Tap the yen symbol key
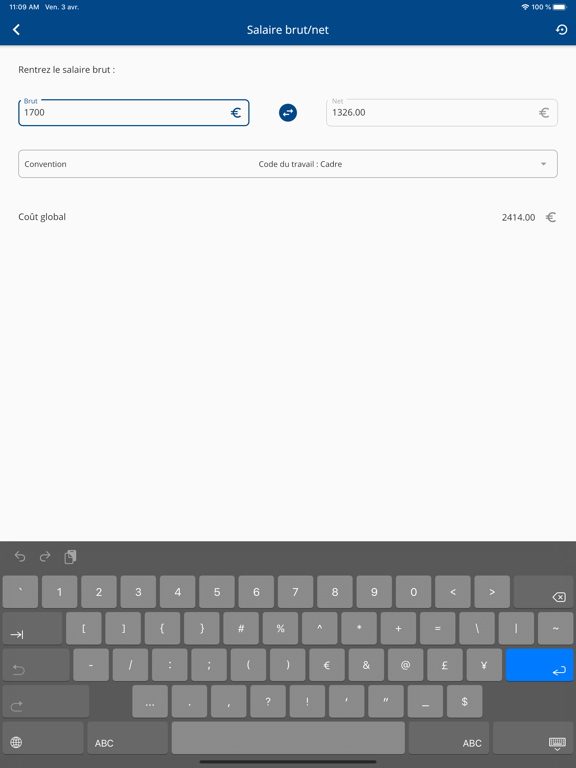 pyautogui.click(x=484, y=665)
